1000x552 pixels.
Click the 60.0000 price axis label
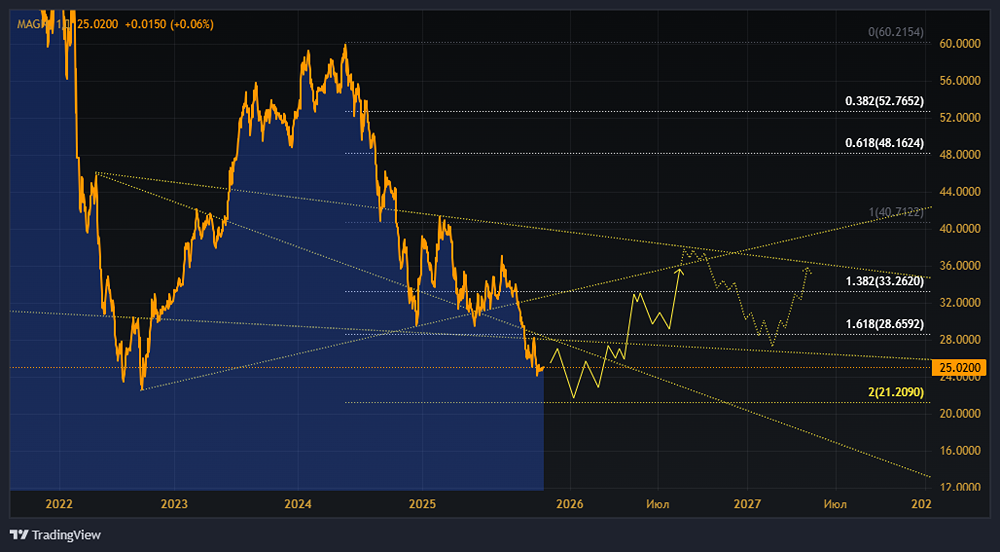(960, 43)
